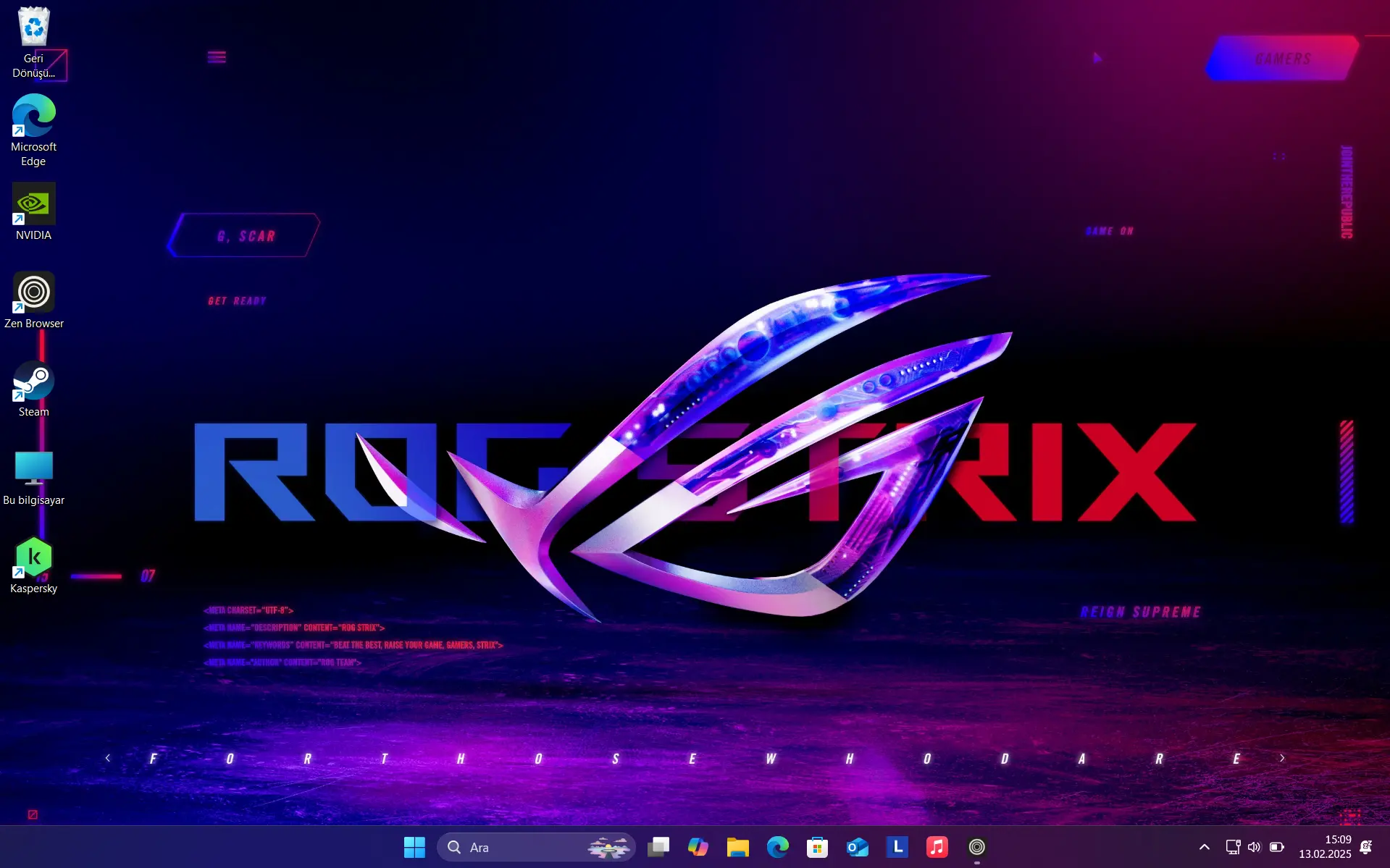Open the volume speaker tray icon

pyautogui.click(x=1254, y=847)
